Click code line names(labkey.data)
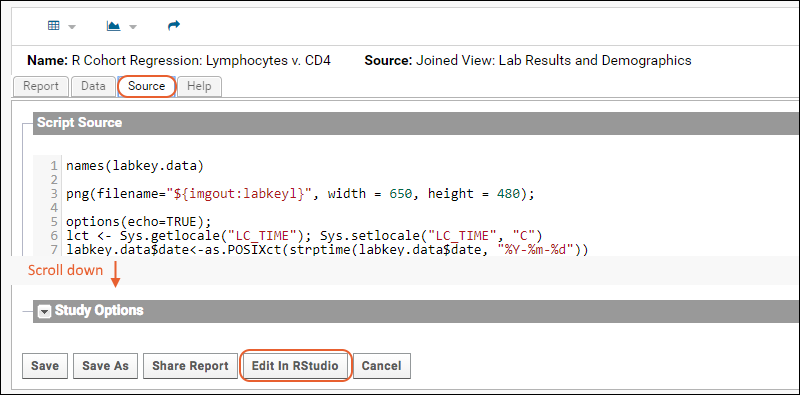Viewport: 800px width, 395px height. click(x=135, y=166)
